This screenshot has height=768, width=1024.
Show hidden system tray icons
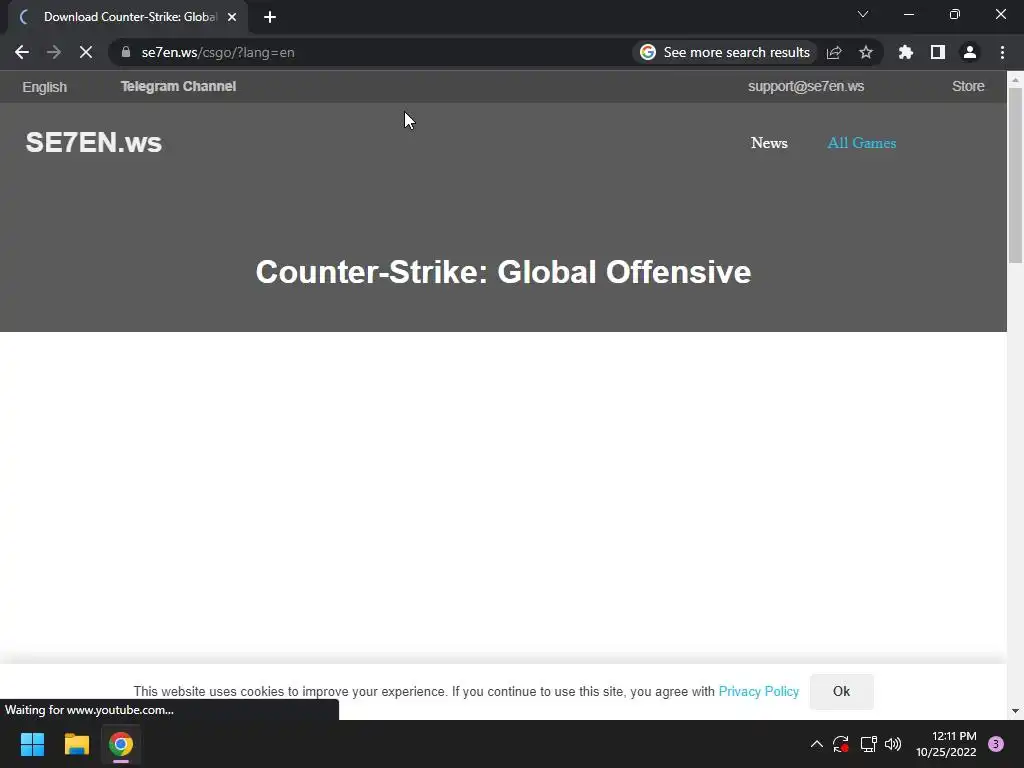(816, 744)
